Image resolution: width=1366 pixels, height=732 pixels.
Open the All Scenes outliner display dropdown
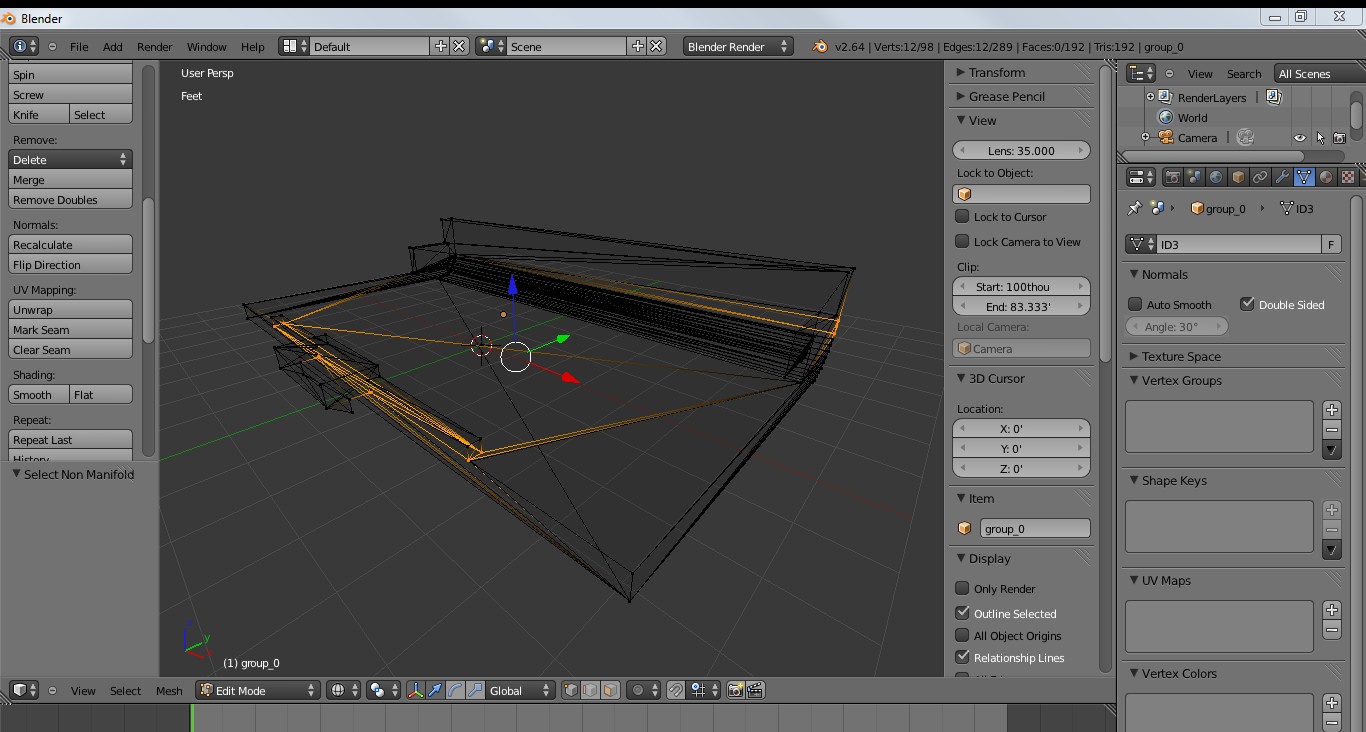[1319, 73]
